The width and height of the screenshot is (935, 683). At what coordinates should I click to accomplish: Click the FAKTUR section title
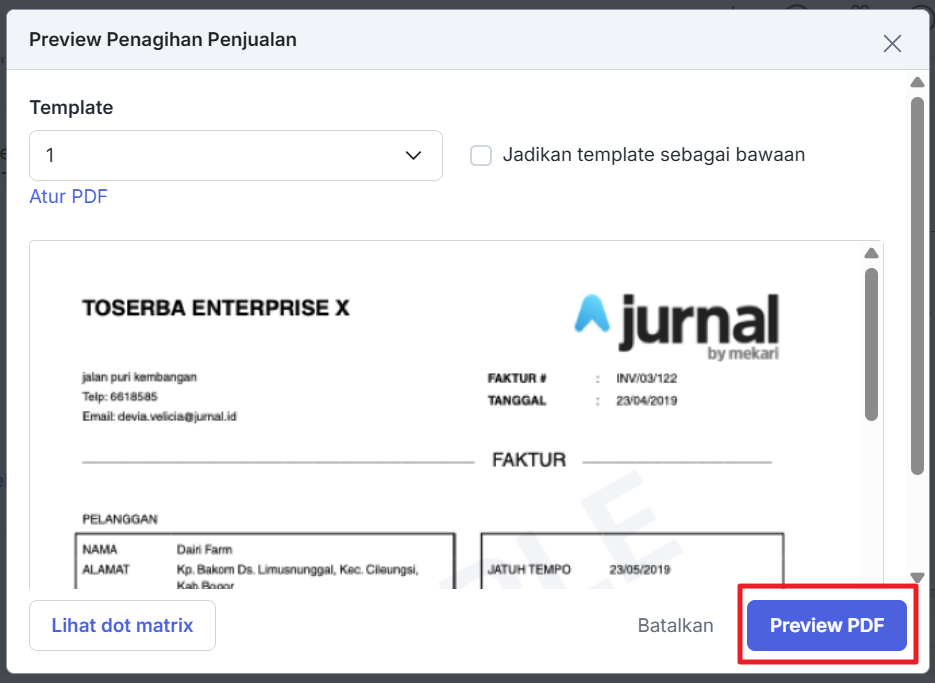[528, 461]
